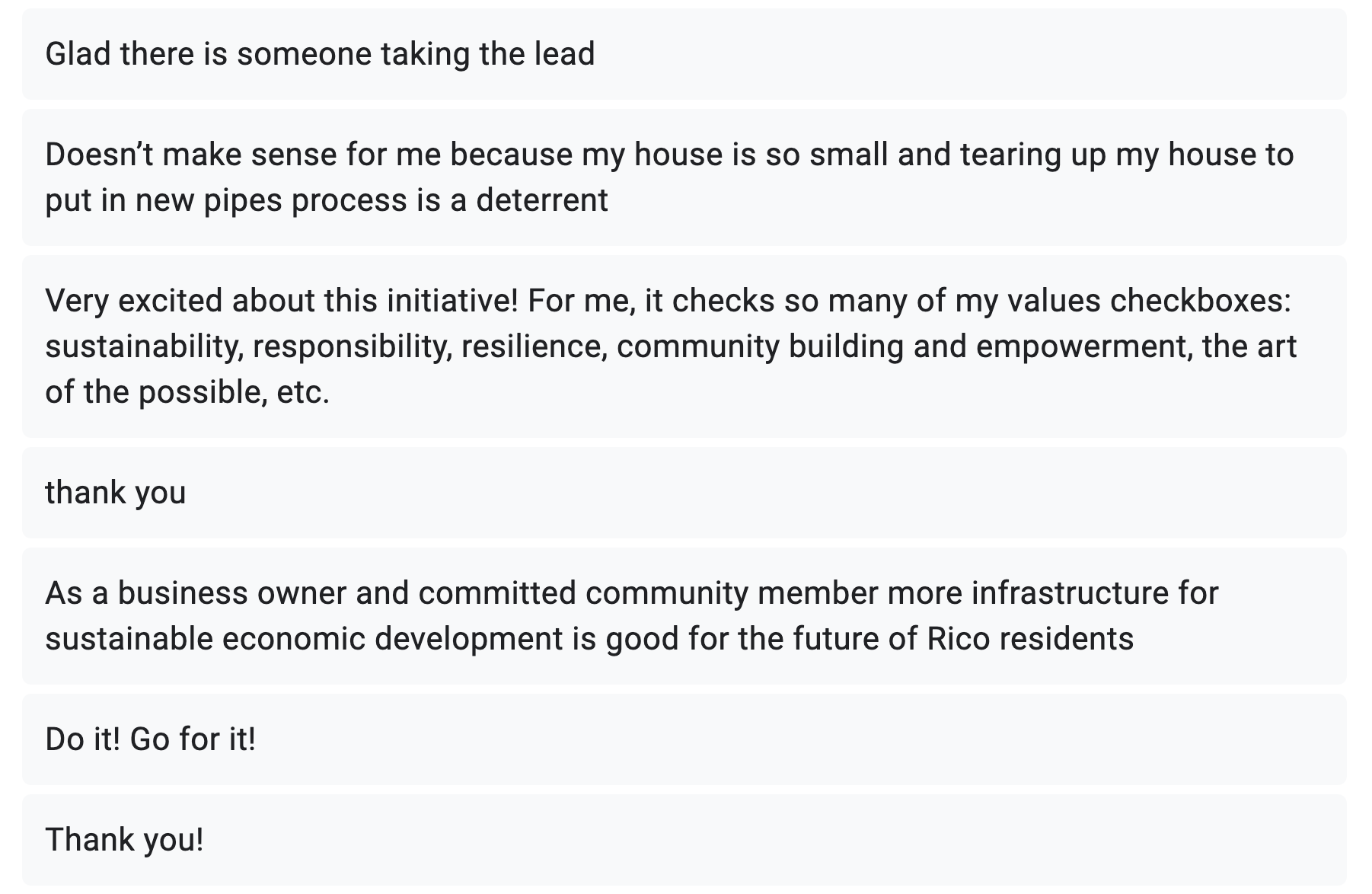This screenshot has height=894, width=1372.
Task: Choose the "Do it! Go for it!" response
Action: pos(684,739)
